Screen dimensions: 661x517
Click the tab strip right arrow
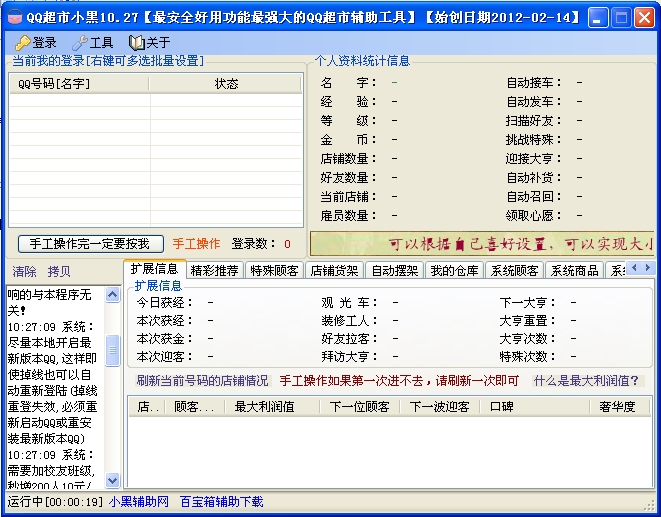tap(648, 267)
